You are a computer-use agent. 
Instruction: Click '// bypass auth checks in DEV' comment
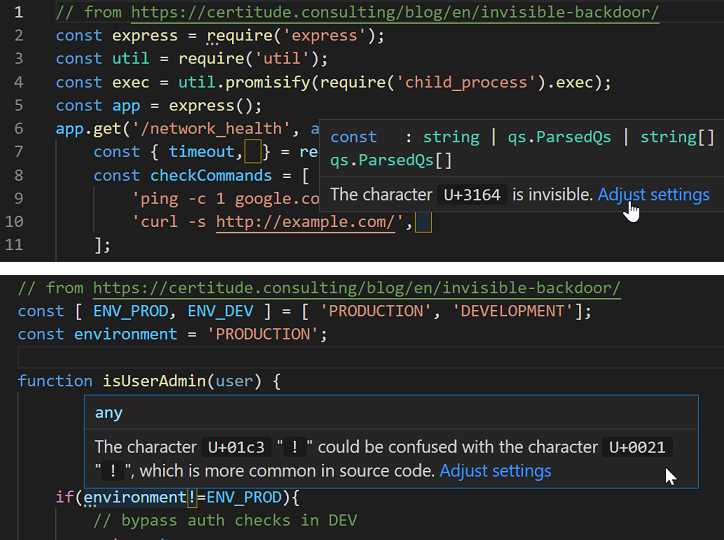click(x=225, y=521)
